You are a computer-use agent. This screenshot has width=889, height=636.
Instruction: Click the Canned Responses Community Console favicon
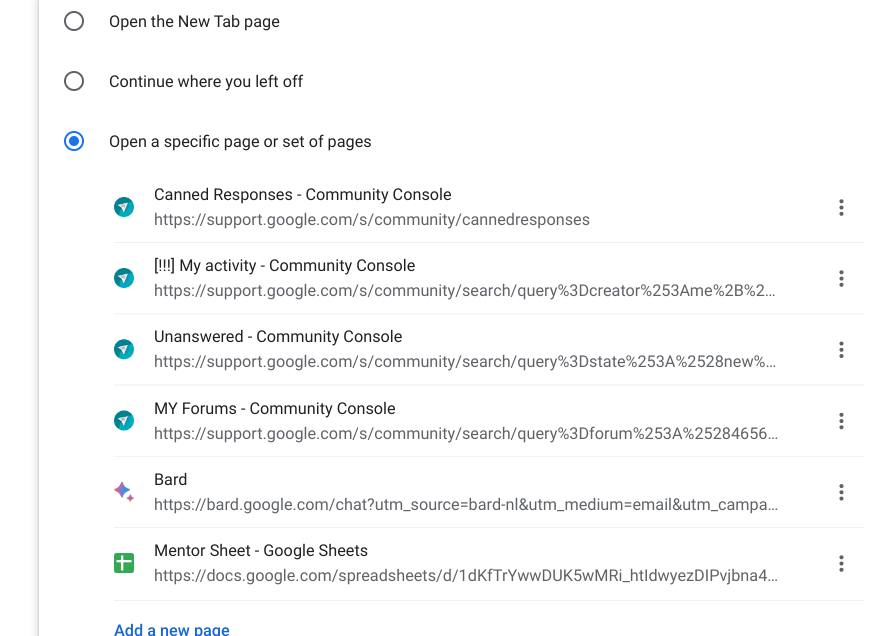[x=124, y=207]
